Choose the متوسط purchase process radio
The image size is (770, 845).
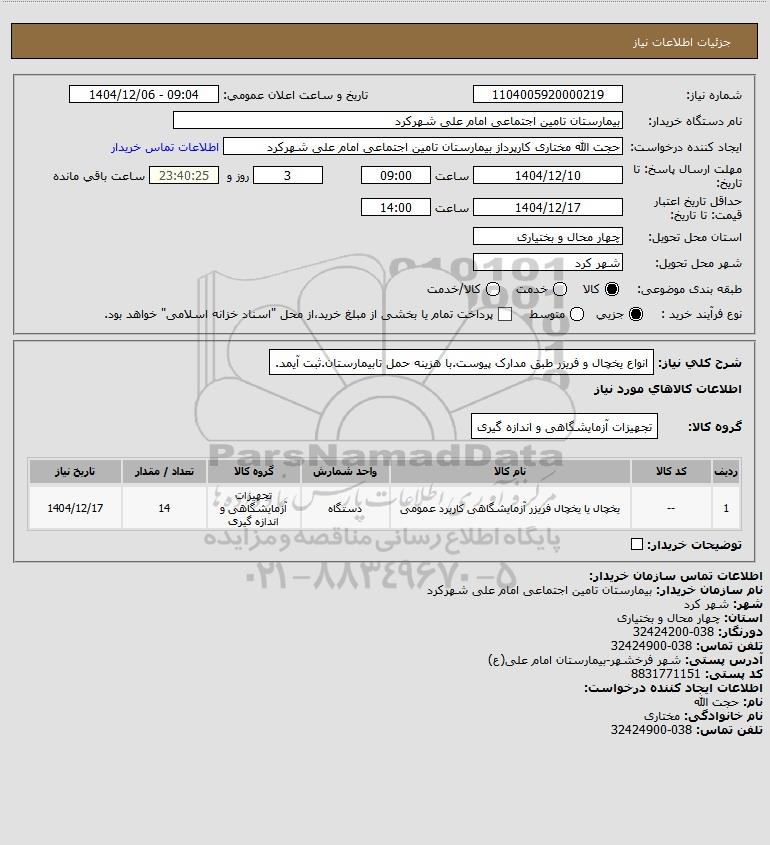click(x=577, y=314)
